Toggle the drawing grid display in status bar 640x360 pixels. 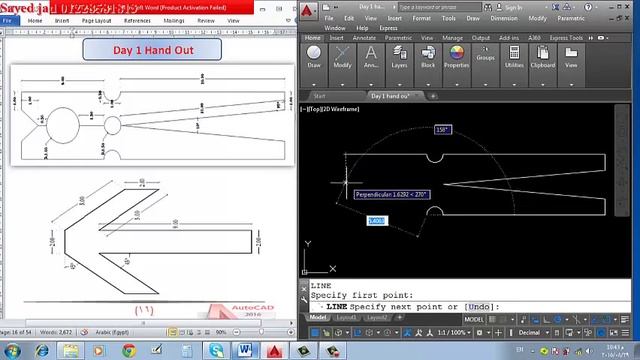click(493, 320)
